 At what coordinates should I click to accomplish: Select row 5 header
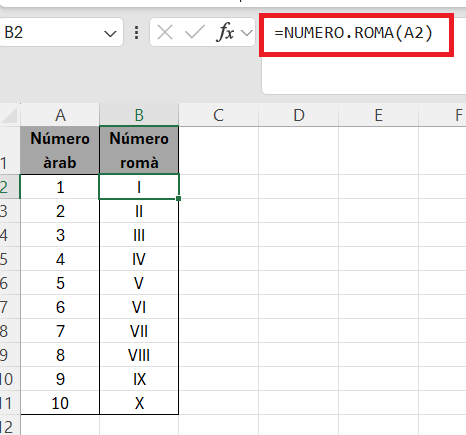pyautogui.click(x=9, y=259)
